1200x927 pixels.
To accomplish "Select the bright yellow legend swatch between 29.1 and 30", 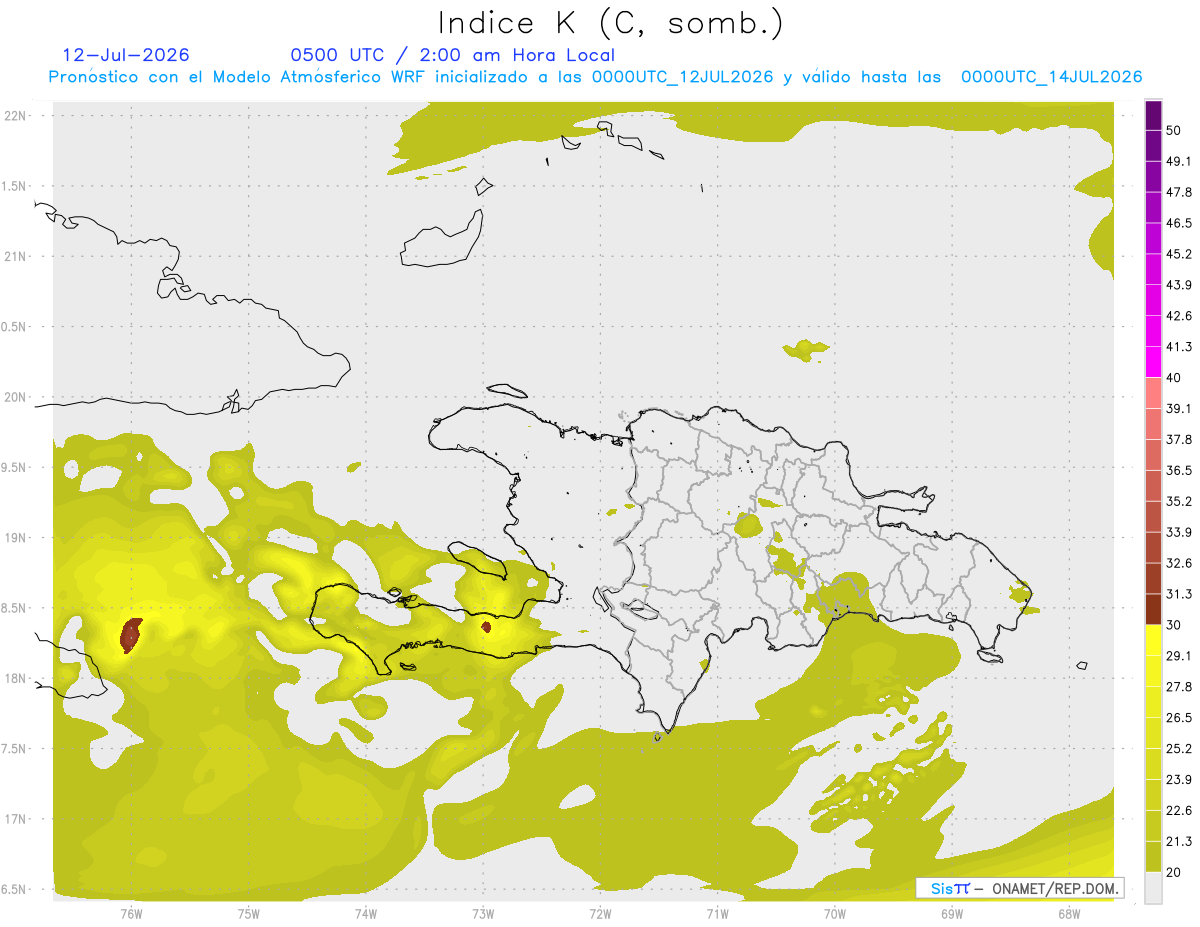I will click(x=1153, y=641).
